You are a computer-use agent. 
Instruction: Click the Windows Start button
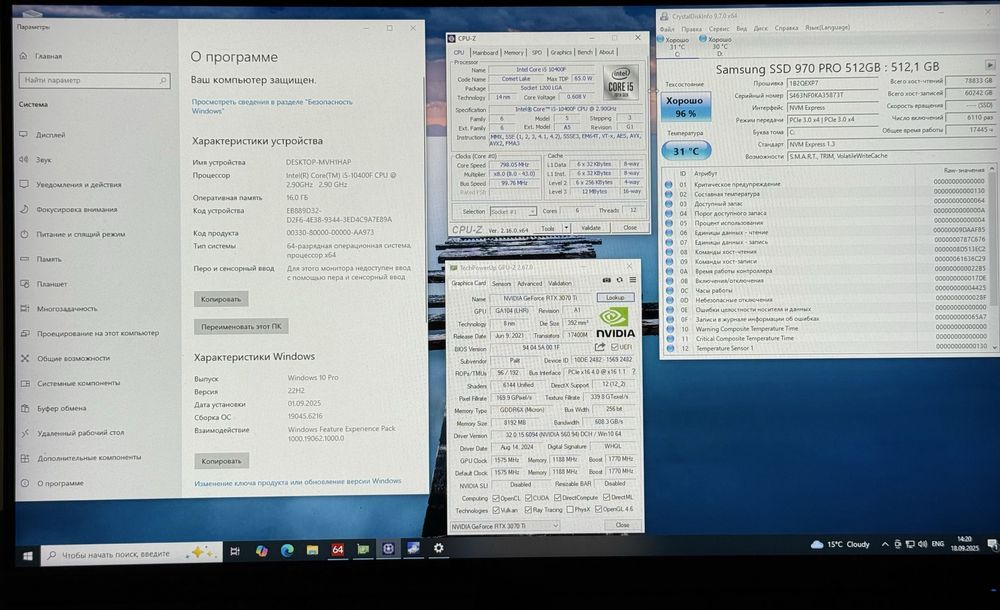(27, 556)
